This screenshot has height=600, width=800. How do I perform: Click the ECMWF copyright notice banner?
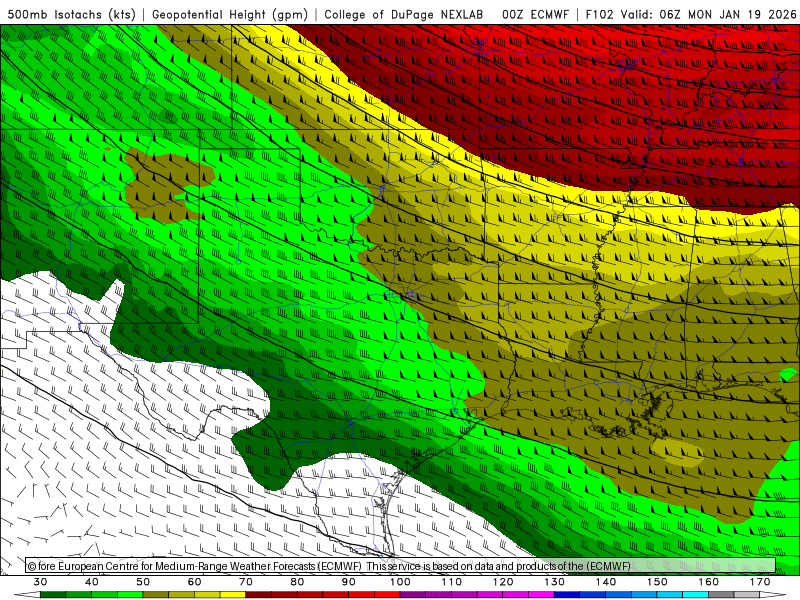(x=401, y=565)
